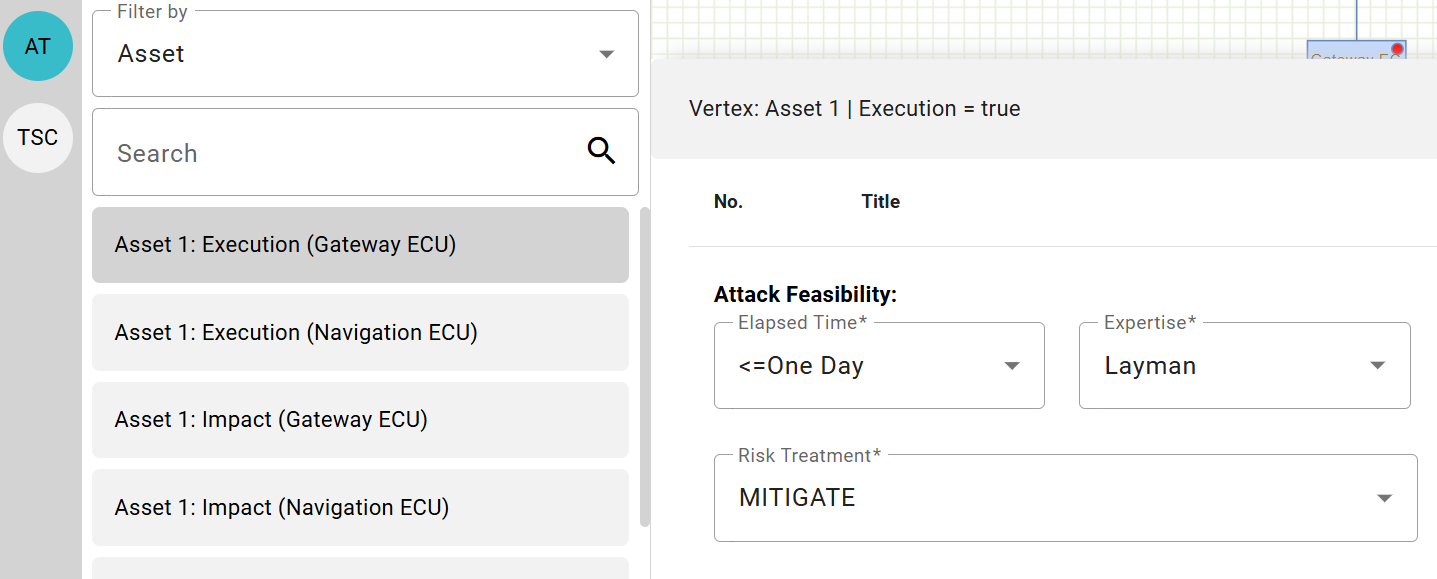Screen dimensions: 1437x579
Task: Click inside the Search input field
Action: pos(300,152)
